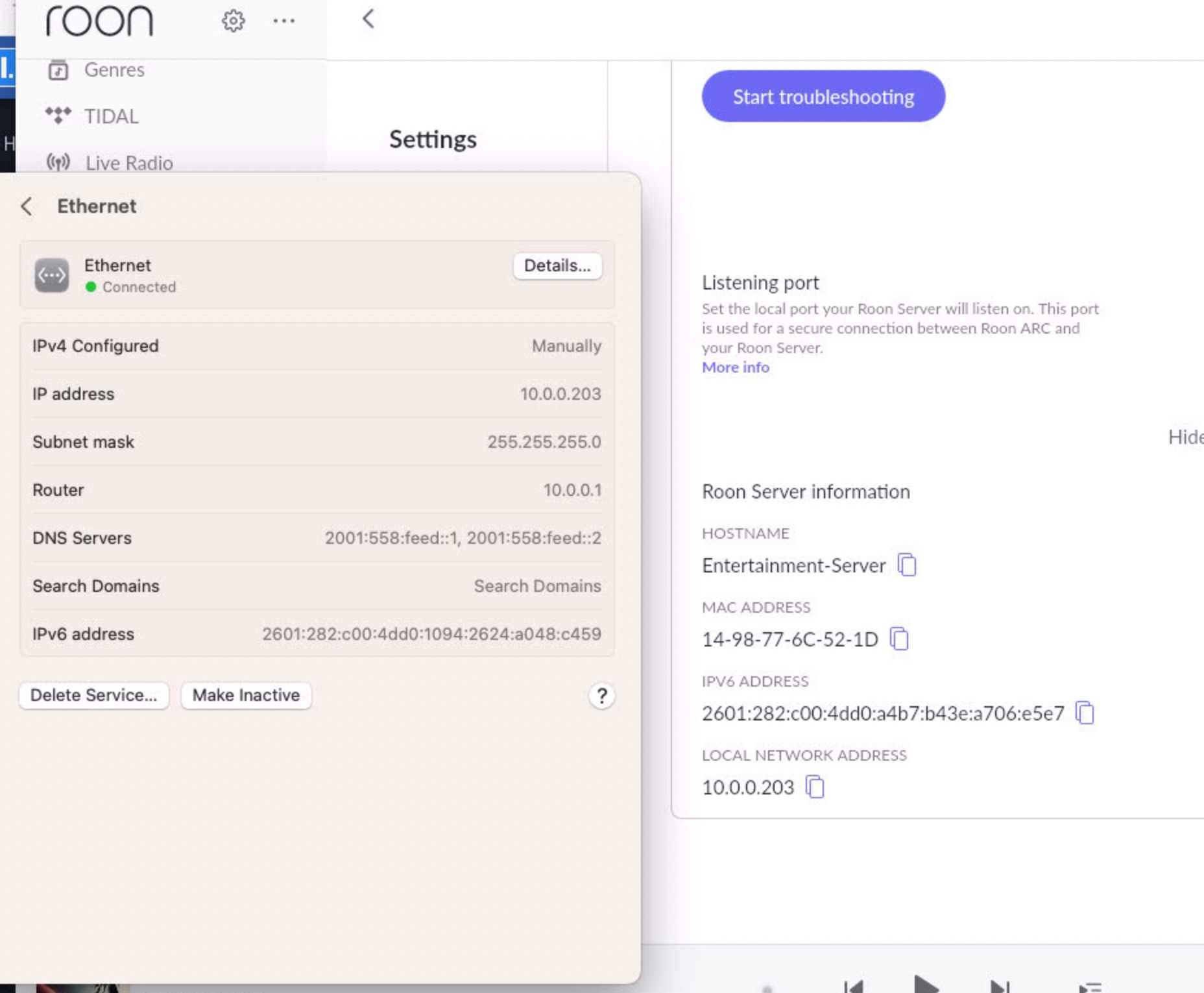Viewport: 1204px width, 993px height.
Task: Select the IP address value 10.0.0.203
Action: click(560, 394)
